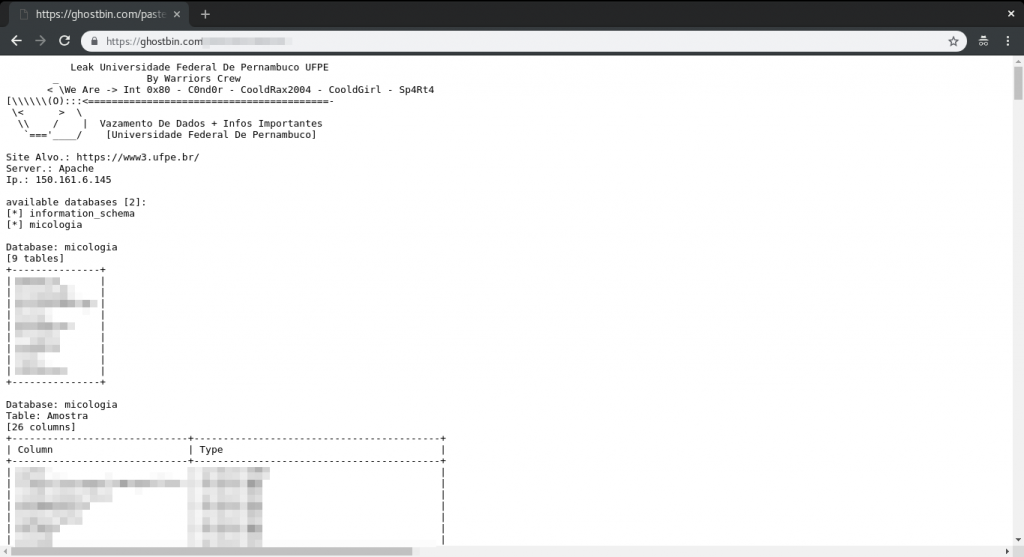Go forward with the forward arrow
Viewport: 1024px width, 557px height.
click(40, 41)
